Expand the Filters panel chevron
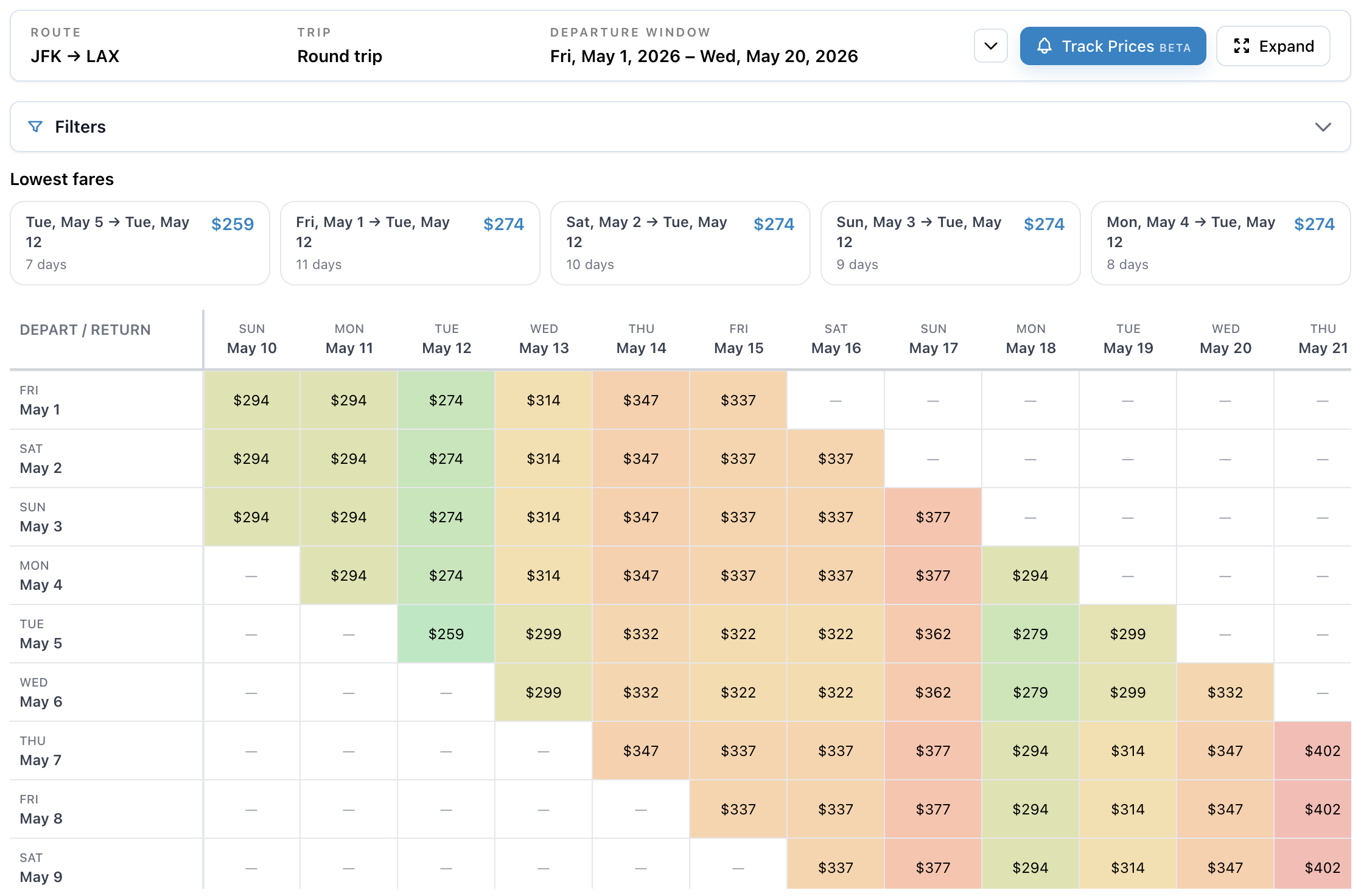The height and width of the screenshot is (896, 1361). pyautogui.click(x=1323, y=127)
